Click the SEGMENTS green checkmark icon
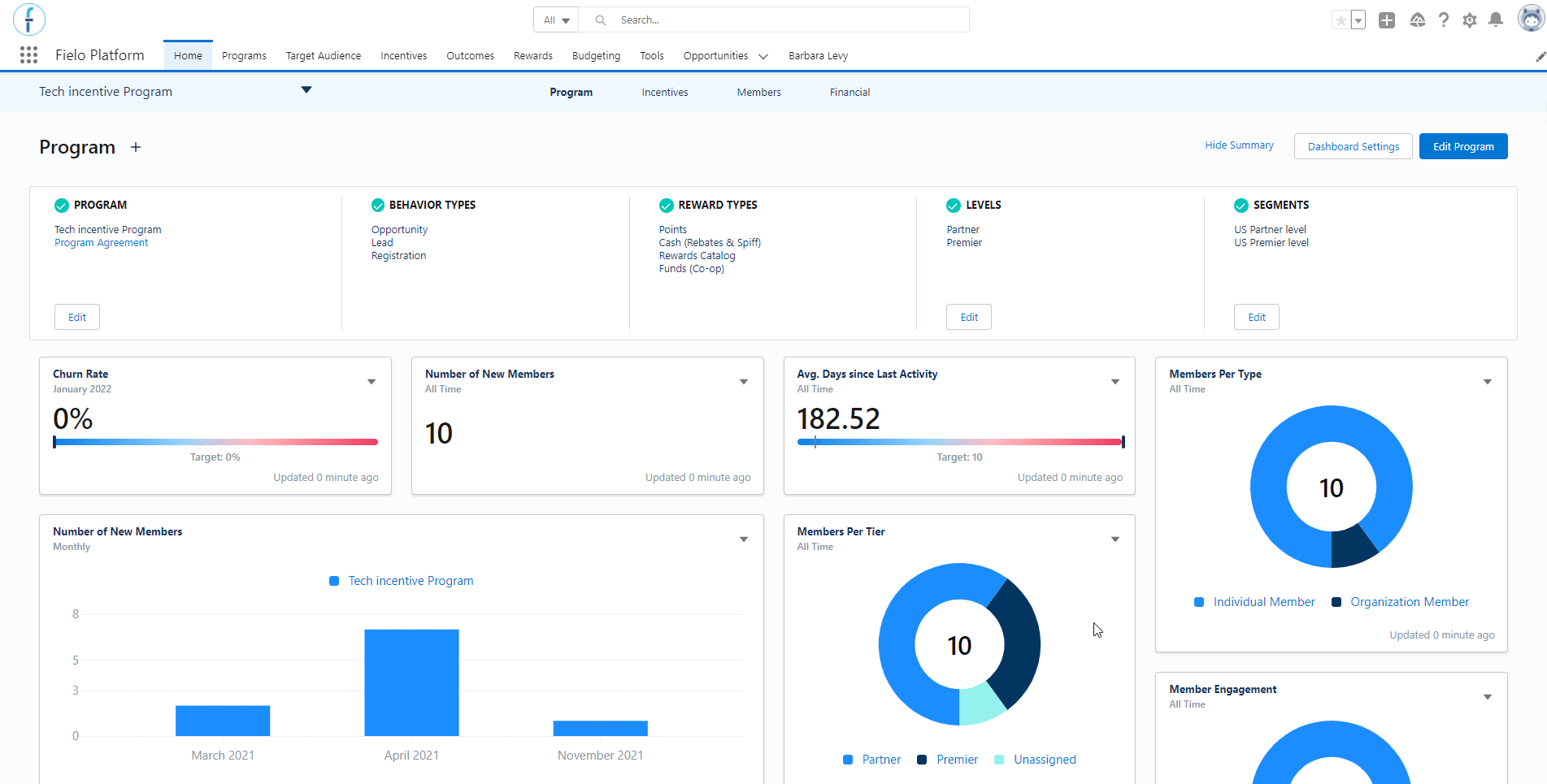 (1241, 206)
